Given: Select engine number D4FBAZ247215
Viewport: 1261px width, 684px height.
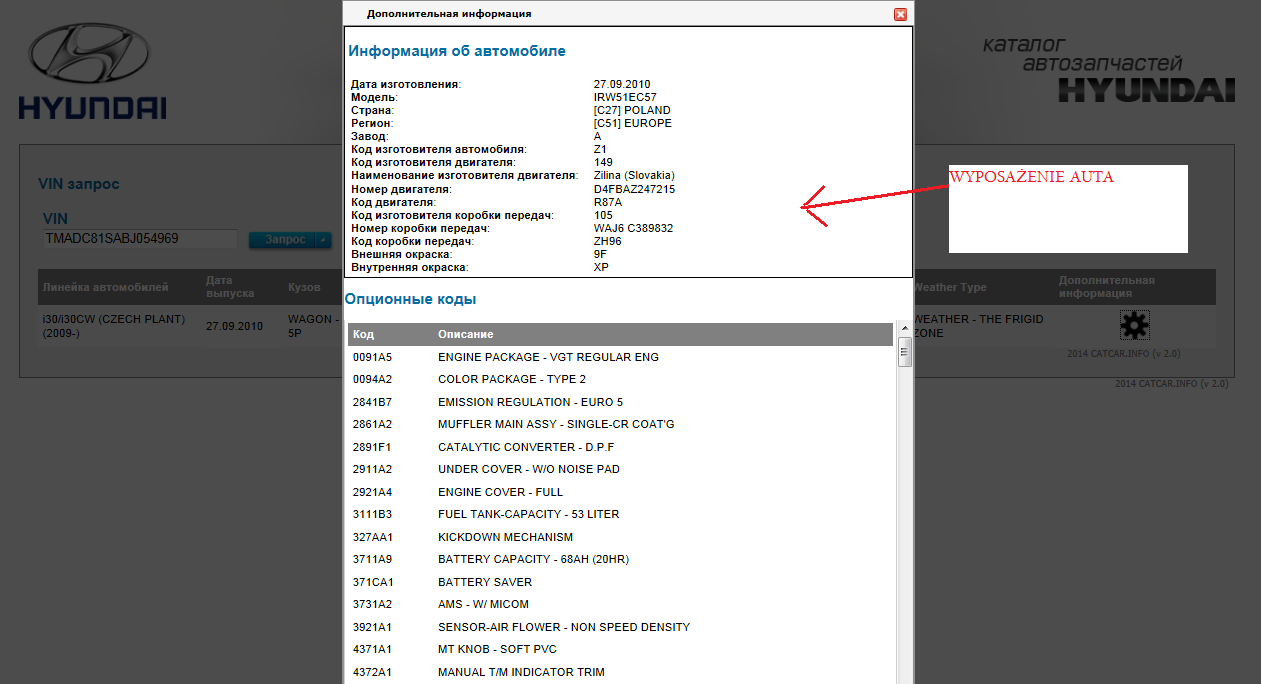Looking at the screenshot, I should 634,189.
